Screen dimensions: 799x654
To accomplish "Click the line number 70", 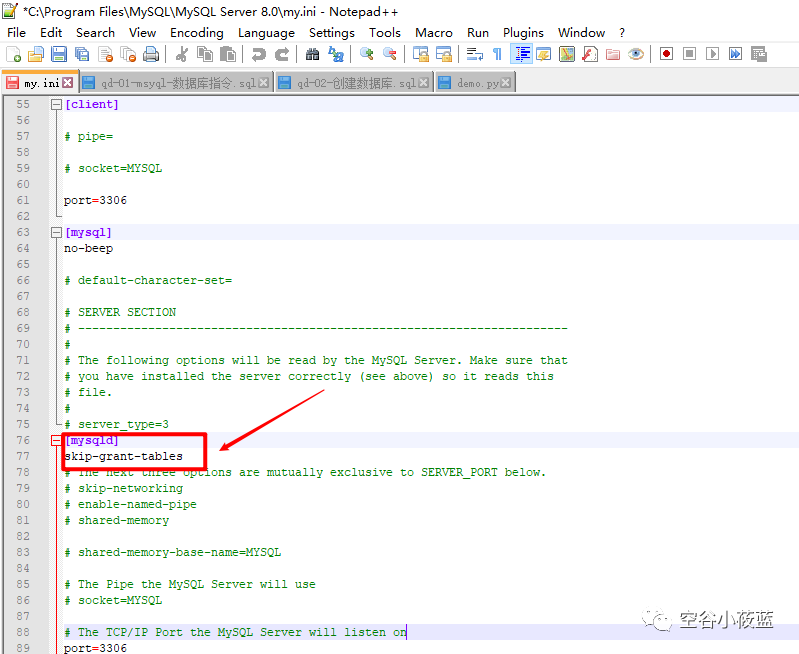I will point(23,344).
